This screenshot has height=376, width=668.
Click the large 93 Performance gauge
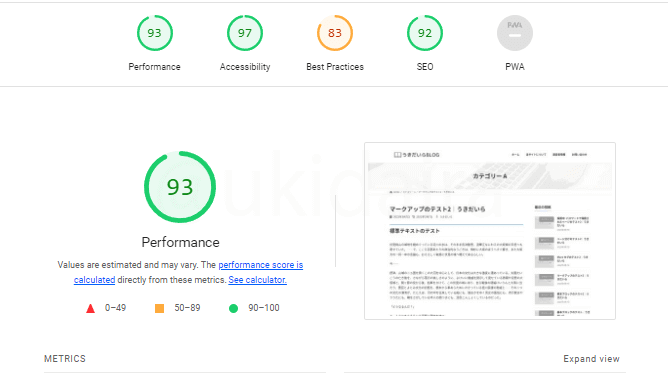click(180, 187)
